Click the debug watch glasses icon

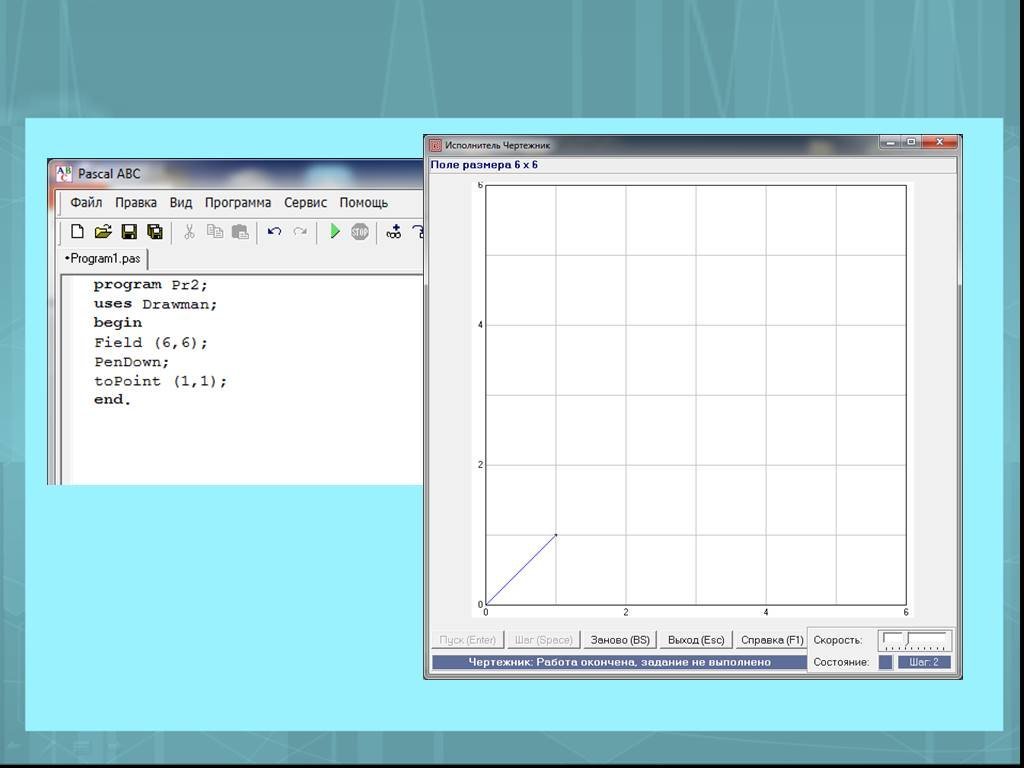(x=394, y=232)
